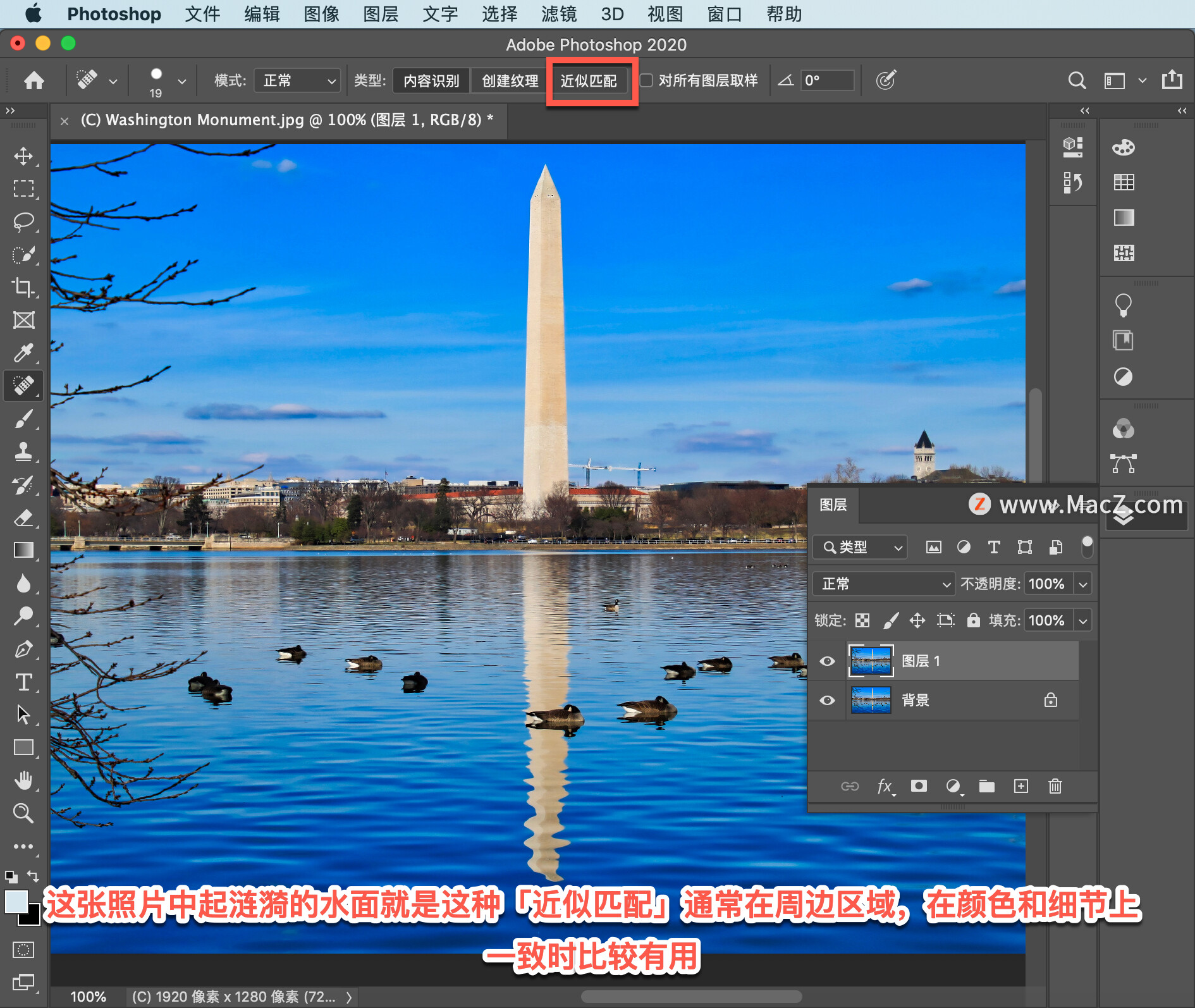Expand the 不透明度 opacity dropdown arrow
1195x1008 pixels.
click(1083, 584)
